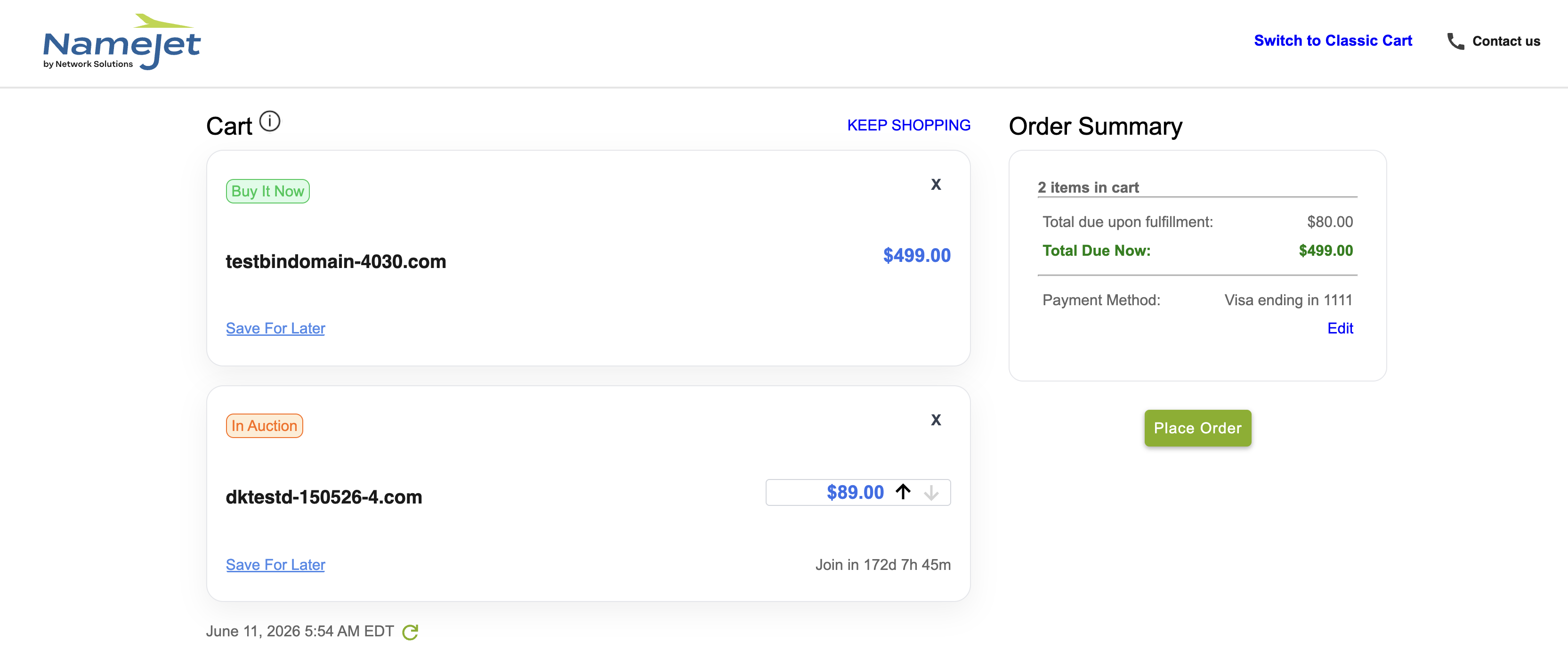Click the $499.00 item price

(917, 256)
